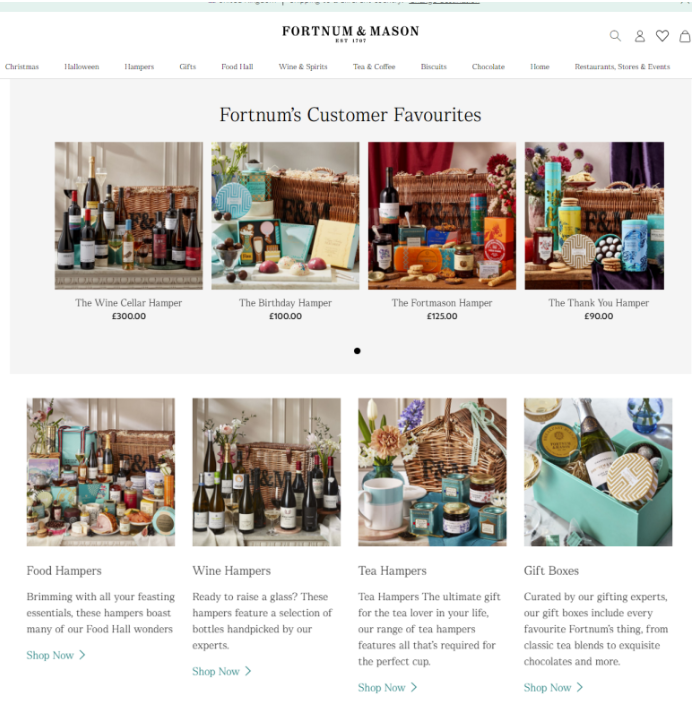700x704 pixels.
Task: Expand Restaurants, Stores & Events menu
Action: pyautogui.click(x=622, y=66)
